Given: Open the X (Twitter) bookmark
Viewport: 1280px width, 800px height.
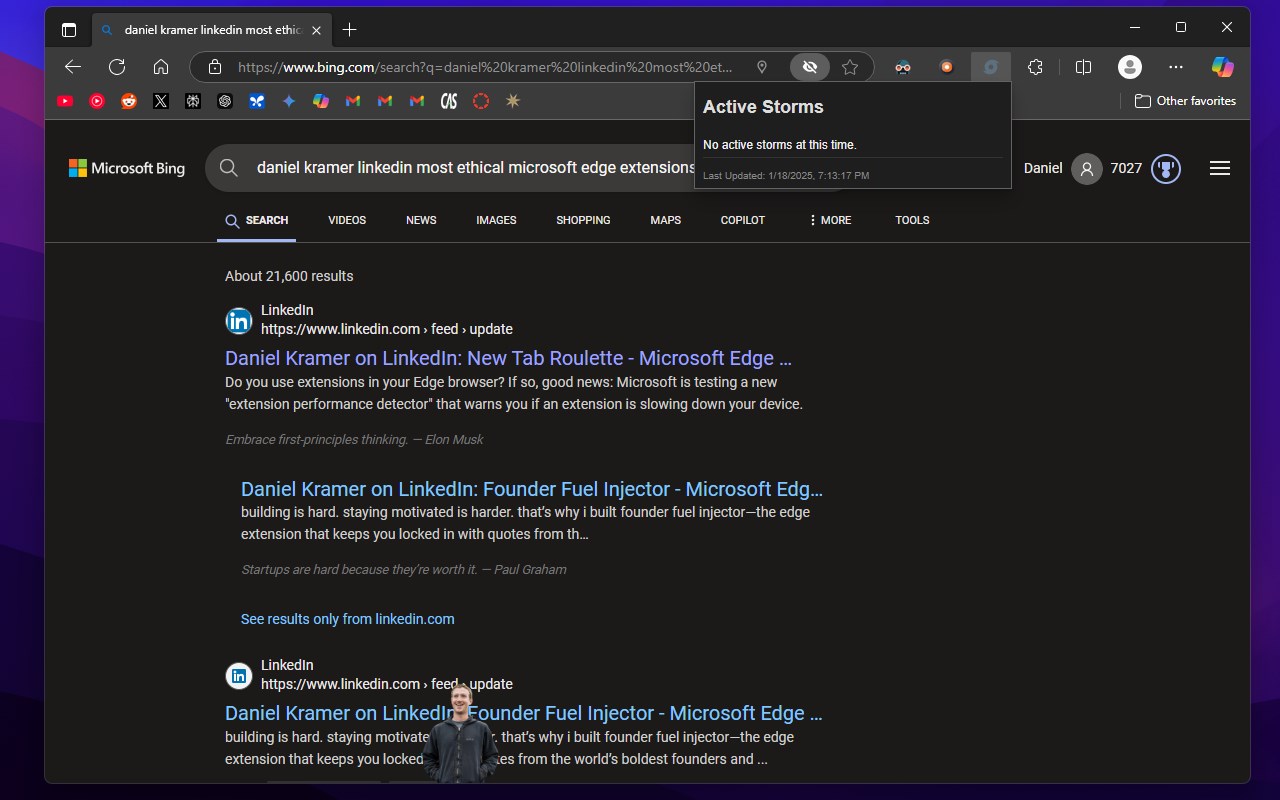Looking at the screenshot, I should 161,101.
